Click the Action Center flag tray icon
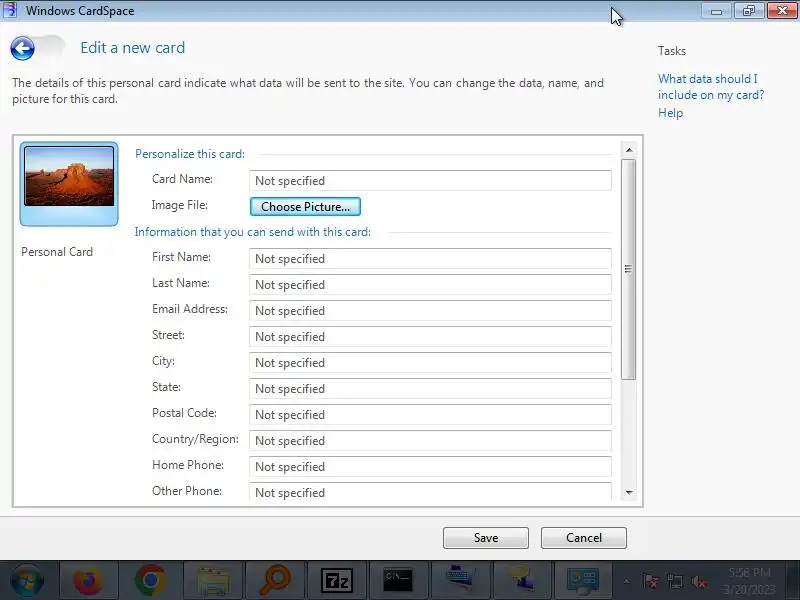Image resolution: width=800 pixels, height=600 pixels. pos(651,581)
